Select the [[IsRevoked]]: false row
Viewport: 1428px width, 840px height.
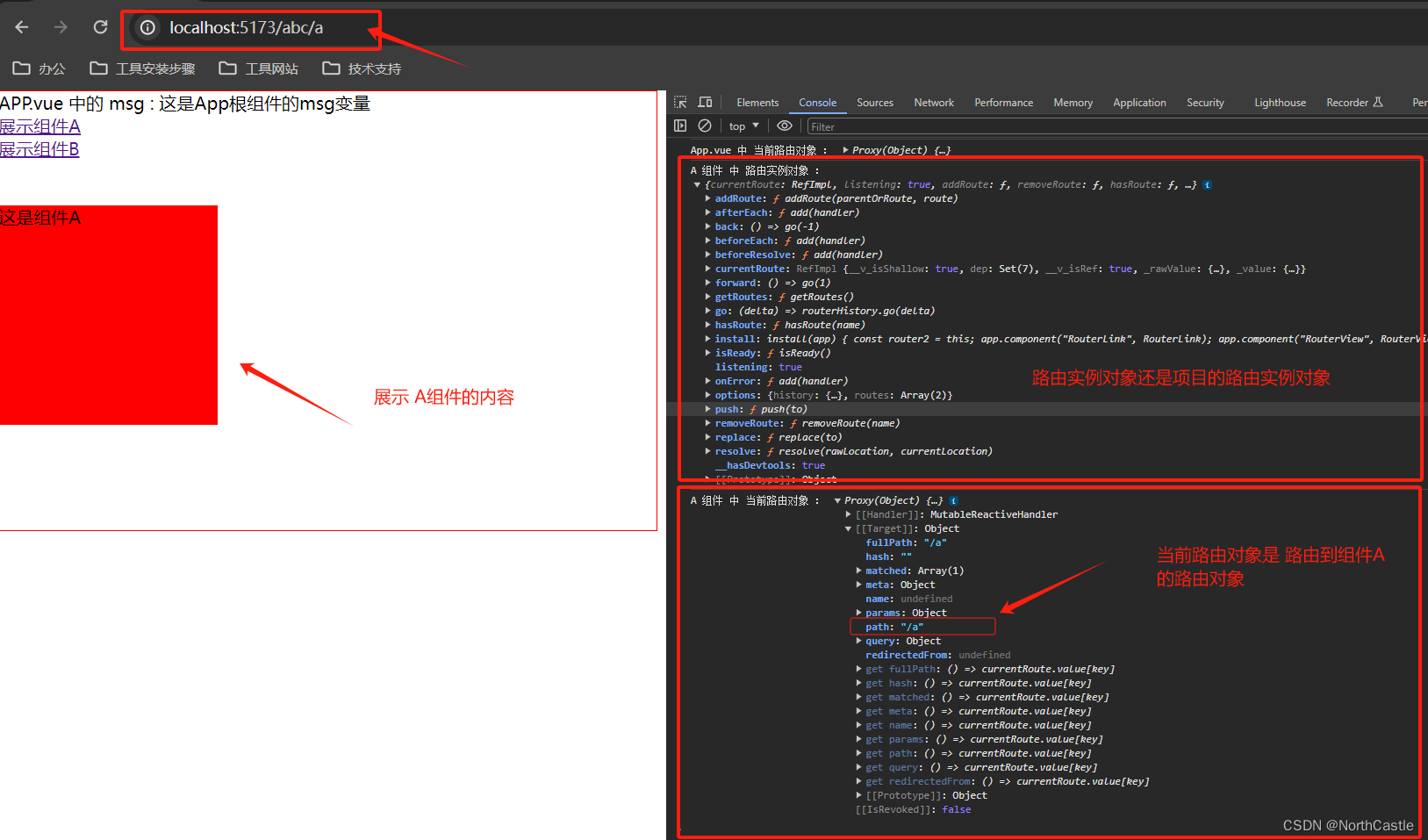913,810
